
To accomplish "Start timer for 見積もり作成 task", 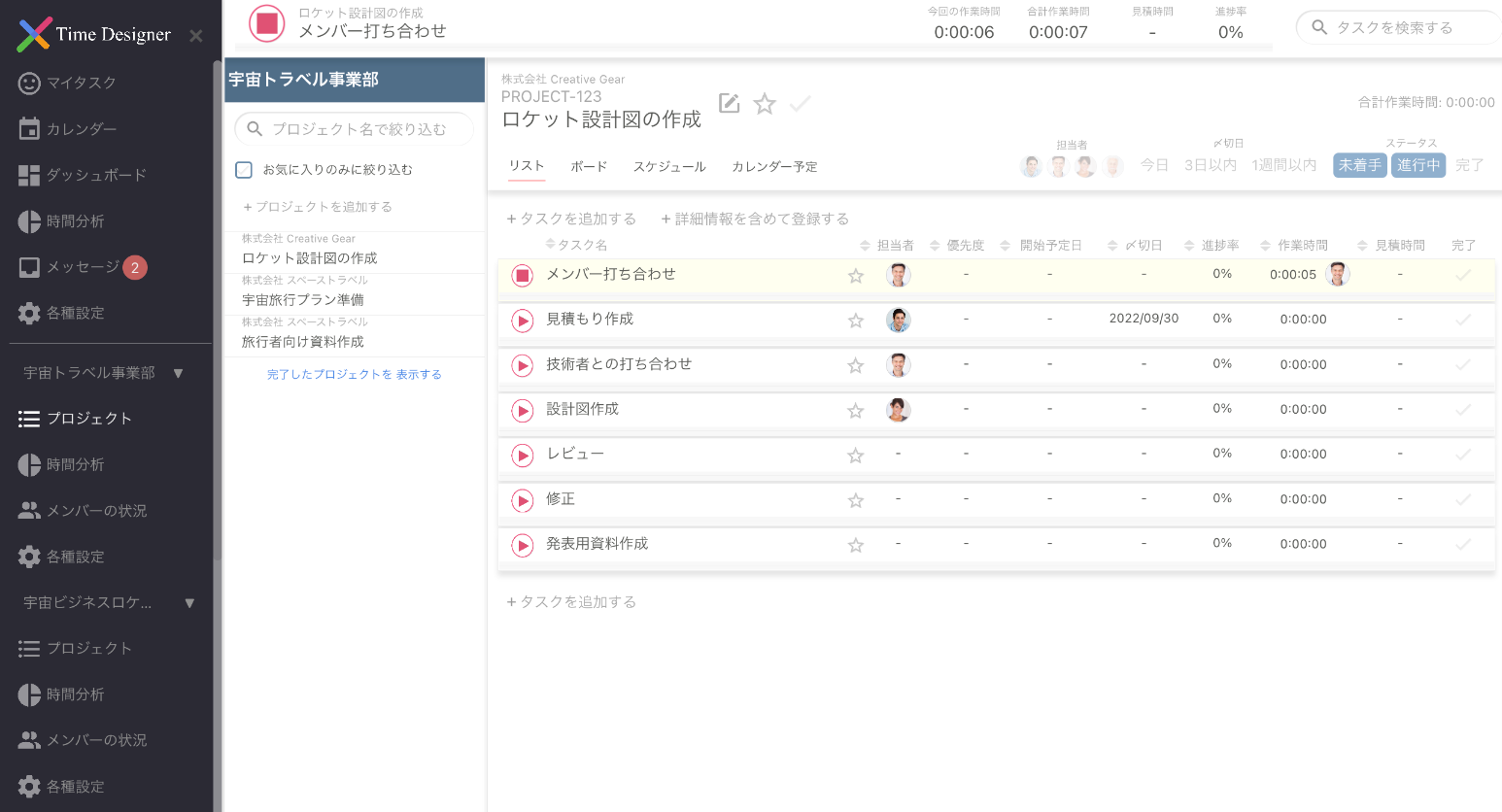I will pyautogui.click(x=523, y=321).
